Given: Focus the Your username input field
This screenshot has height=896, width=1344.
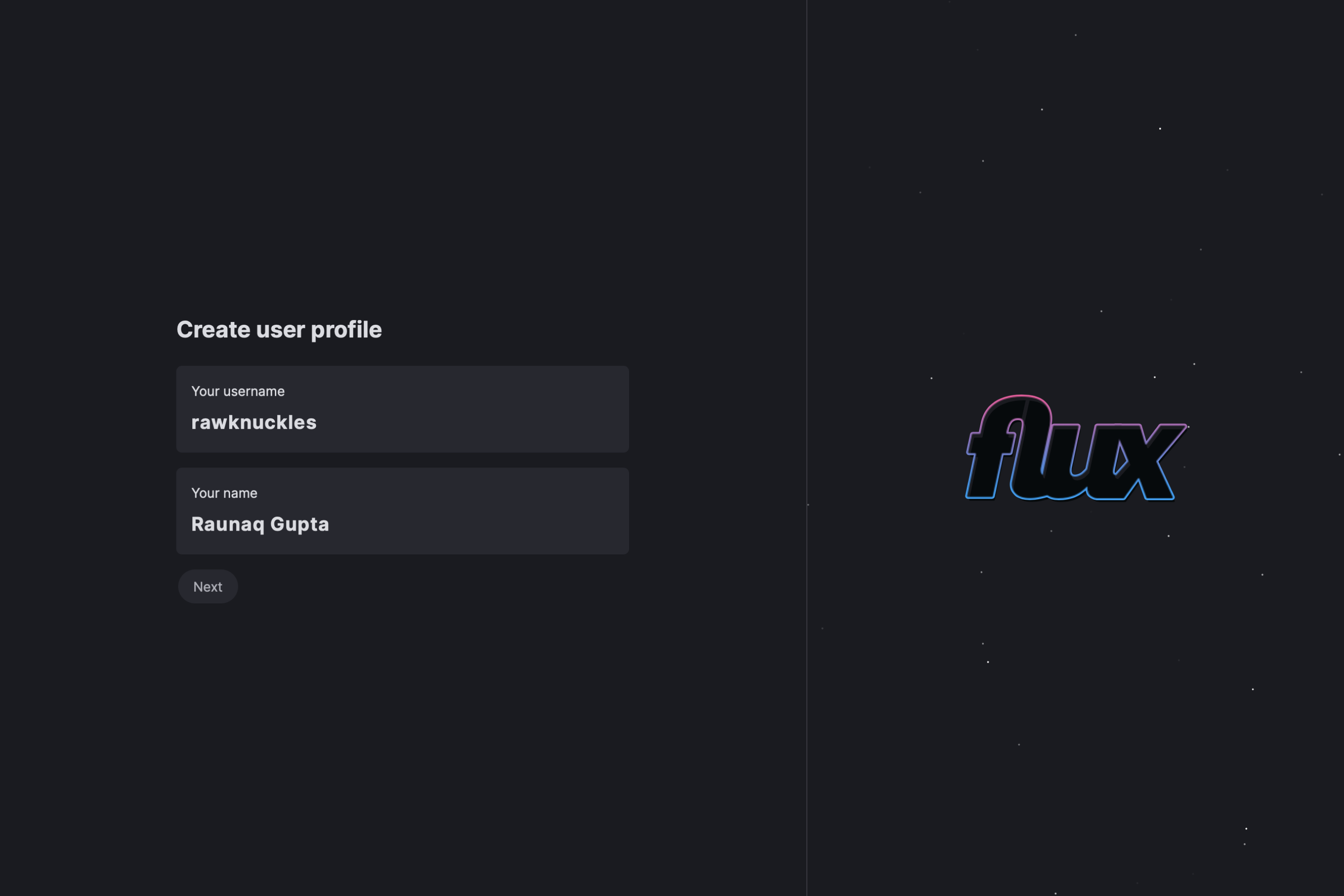Looking at the screenshot, I should pyautogui.click(x=402, y=409).
